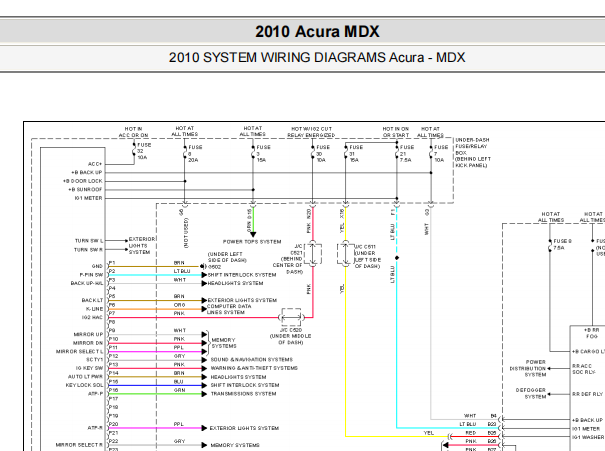Select the FUSE 8 7.5A label
The width and height of the screenshot is (605, 451).
point(562,244)
